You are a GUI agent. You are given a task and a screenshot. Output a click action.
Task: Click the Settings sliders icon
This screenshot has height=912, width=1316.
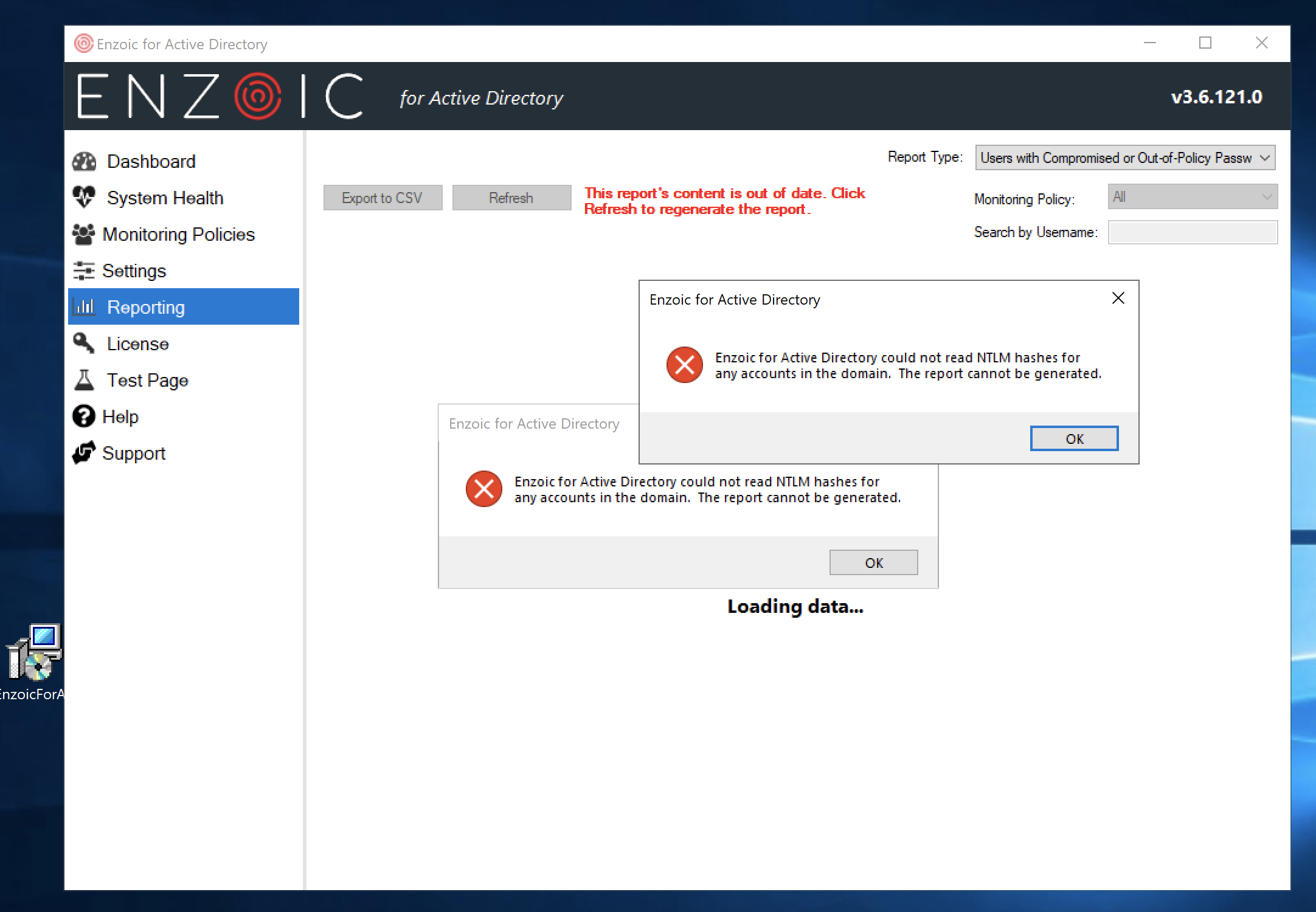pyautogui.click(x=83, y=271)
